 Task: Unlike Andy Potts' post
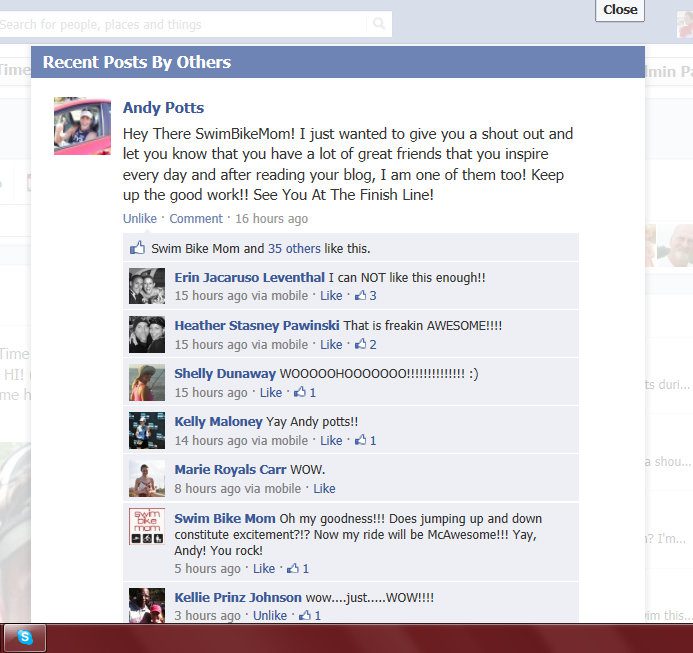tap(140, 218)
